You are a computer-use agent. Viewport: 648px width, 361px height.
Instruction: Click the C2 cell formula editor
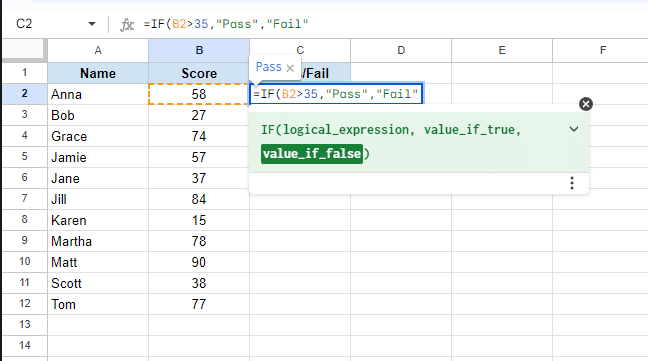[x=336, y=94]
